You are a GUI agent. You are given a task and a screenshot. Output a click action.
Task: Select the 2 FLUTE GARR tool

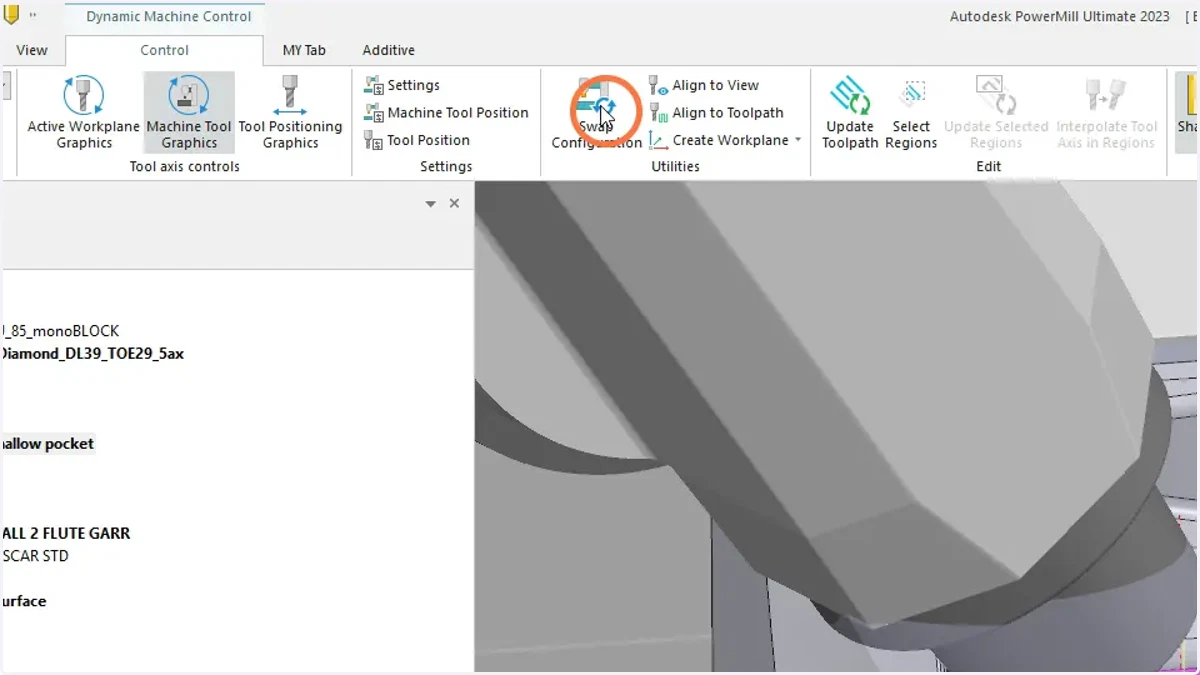pos(66,534)
